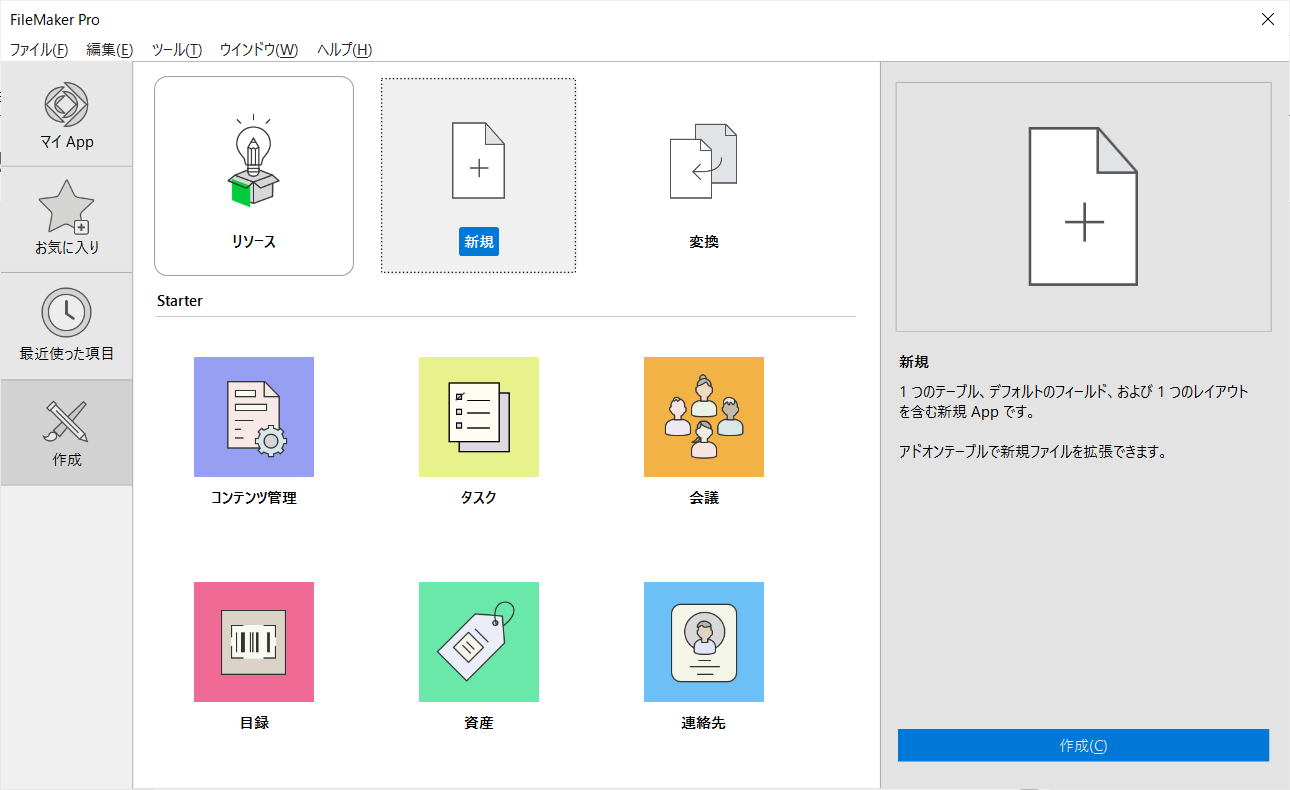Open the ファイル(F) menu
Viewport: 1290px width, 790px height.
pyautogui.click(x=39, y=50)
